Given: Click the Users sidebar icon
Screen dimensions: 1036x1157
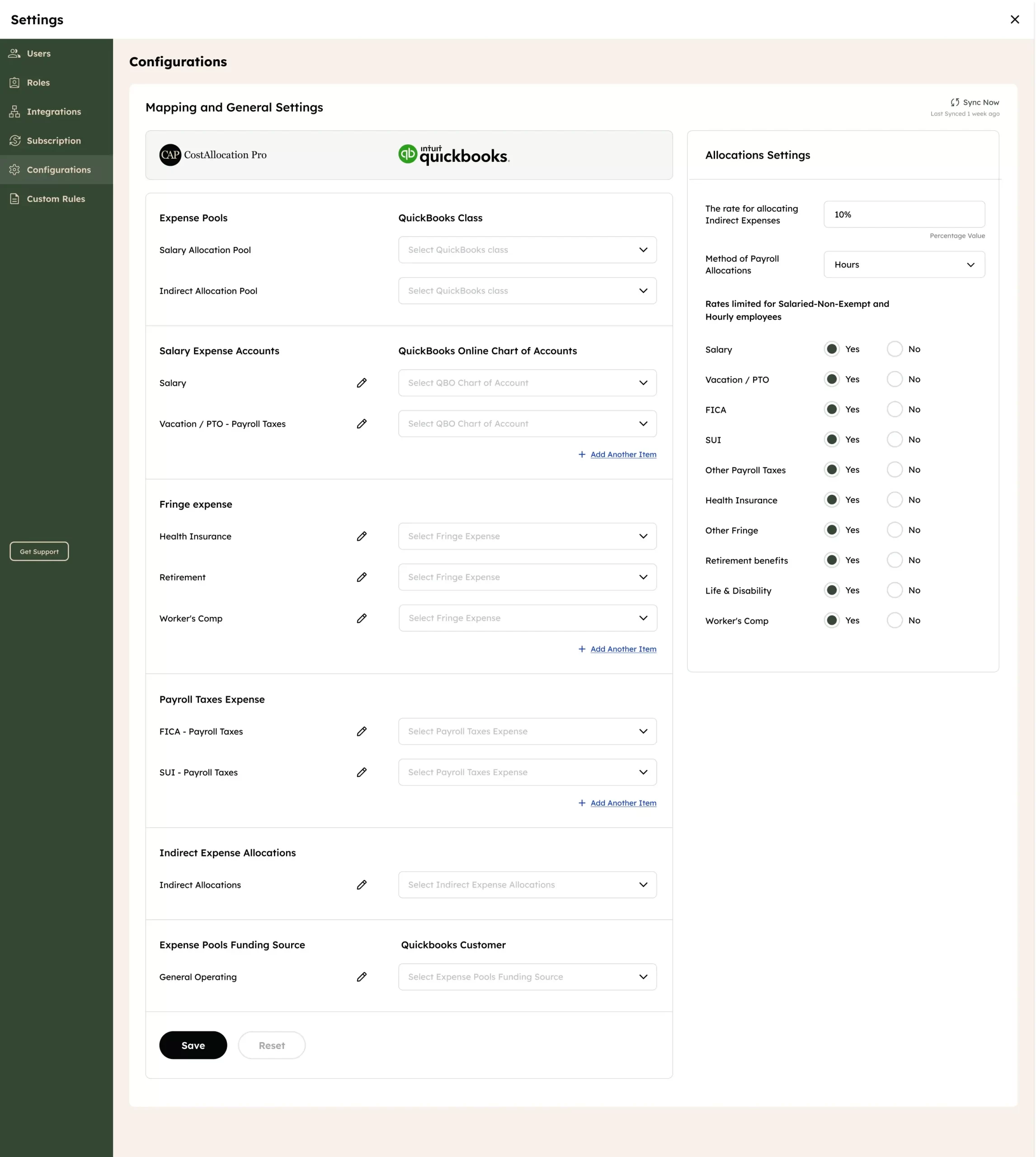Looking at the screenshot, I should click(14, 53).
